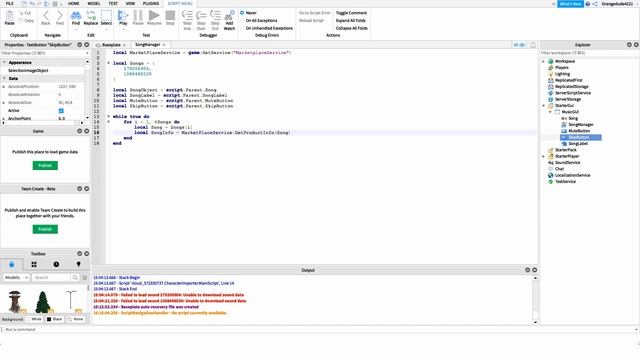Click the Find binoculars icon
This screenshot has height=360, width=640.
tap(76, 16)
